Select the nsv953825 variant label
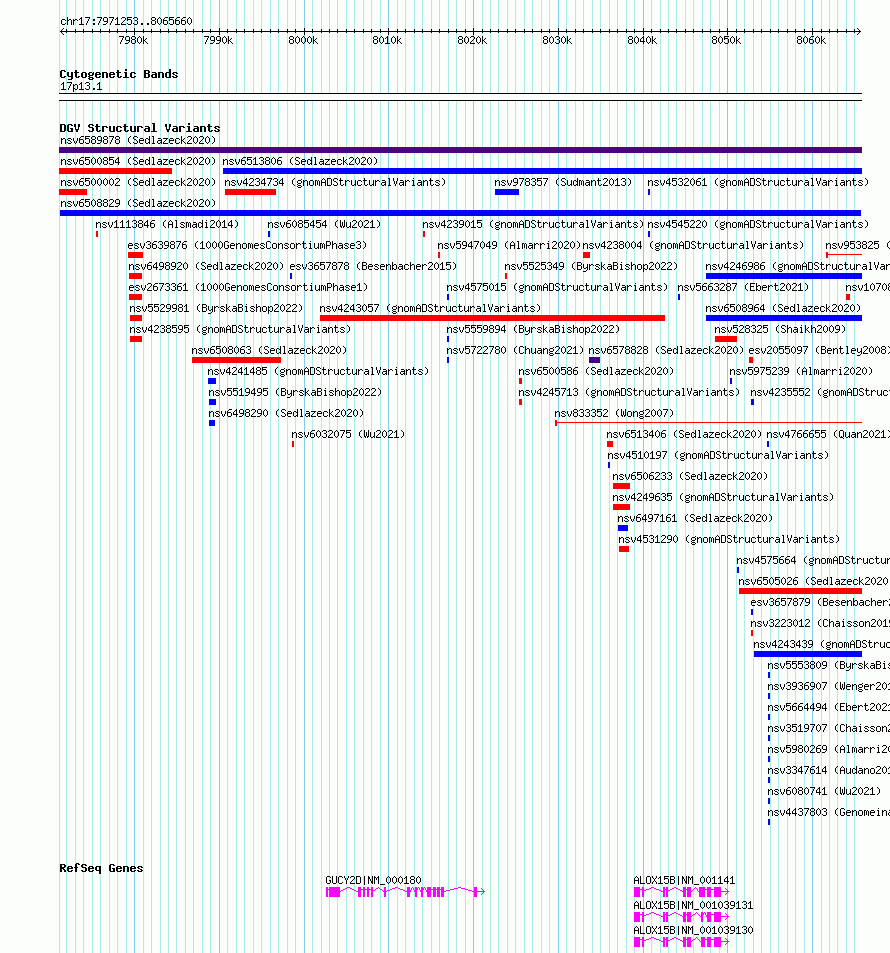This screenshot has width=890, height=953. click(857, 246)
